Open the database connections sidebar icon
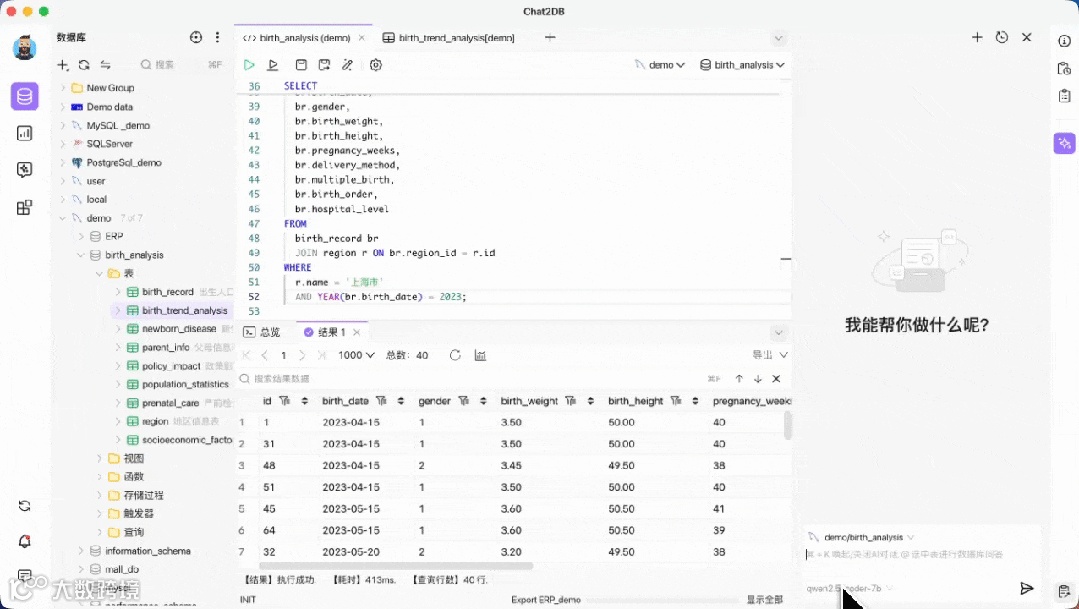The height and width of the screenshot is (609, 1079). (x=25, y=96)
